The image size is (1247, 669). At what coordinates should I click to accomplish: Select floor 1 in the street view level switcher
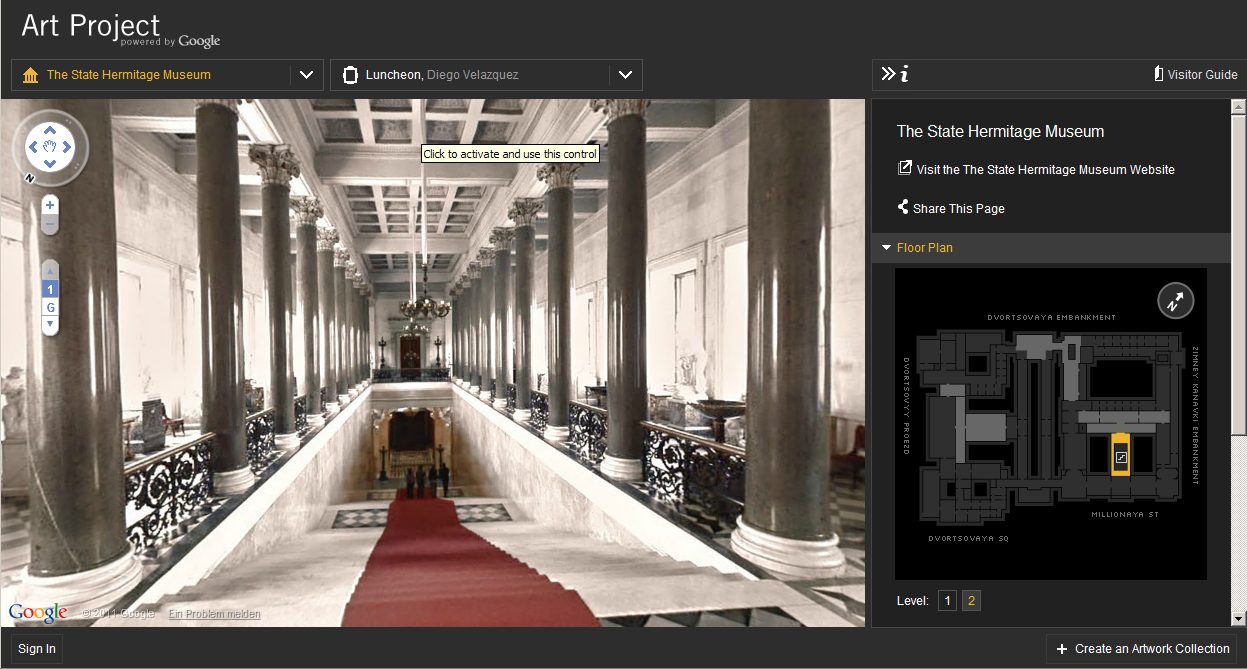click(50, 289)
